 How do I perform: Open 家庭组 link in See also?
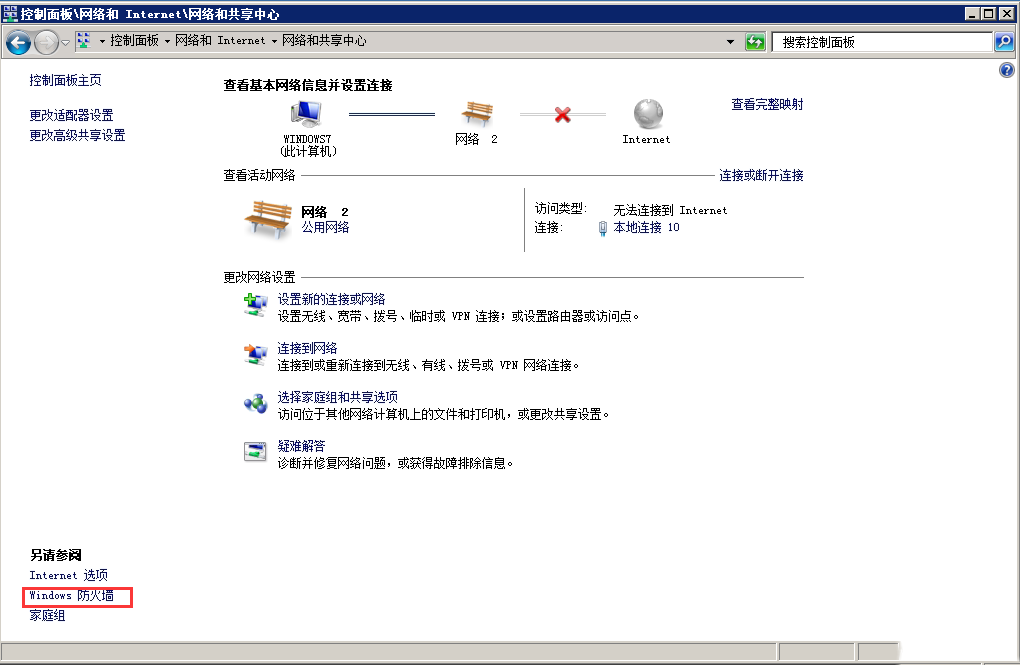(x=47, y=616)
